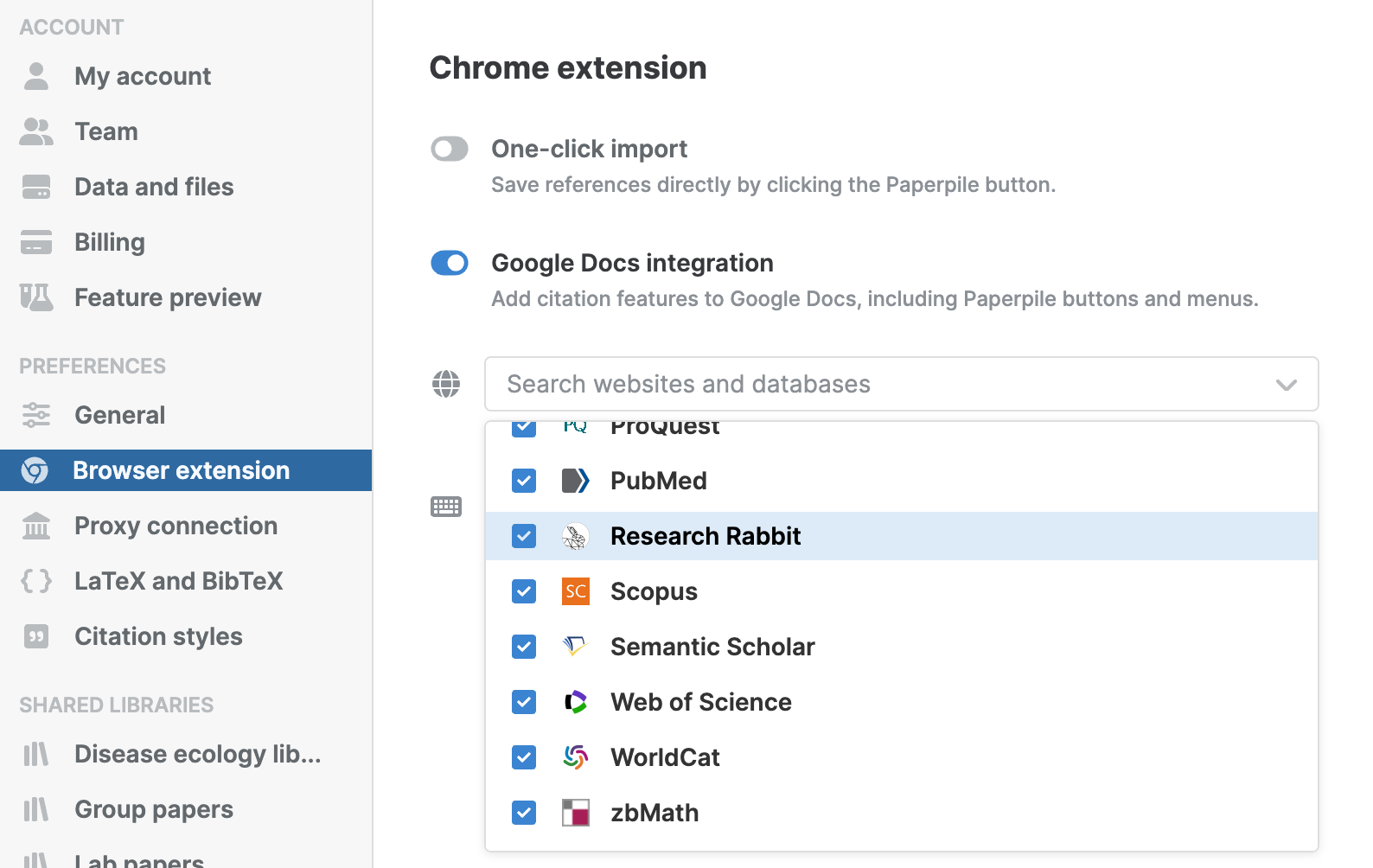The width and height of the screenshot is (1373, 868).
Task: Open the Feature preview page
Action: 168,297
